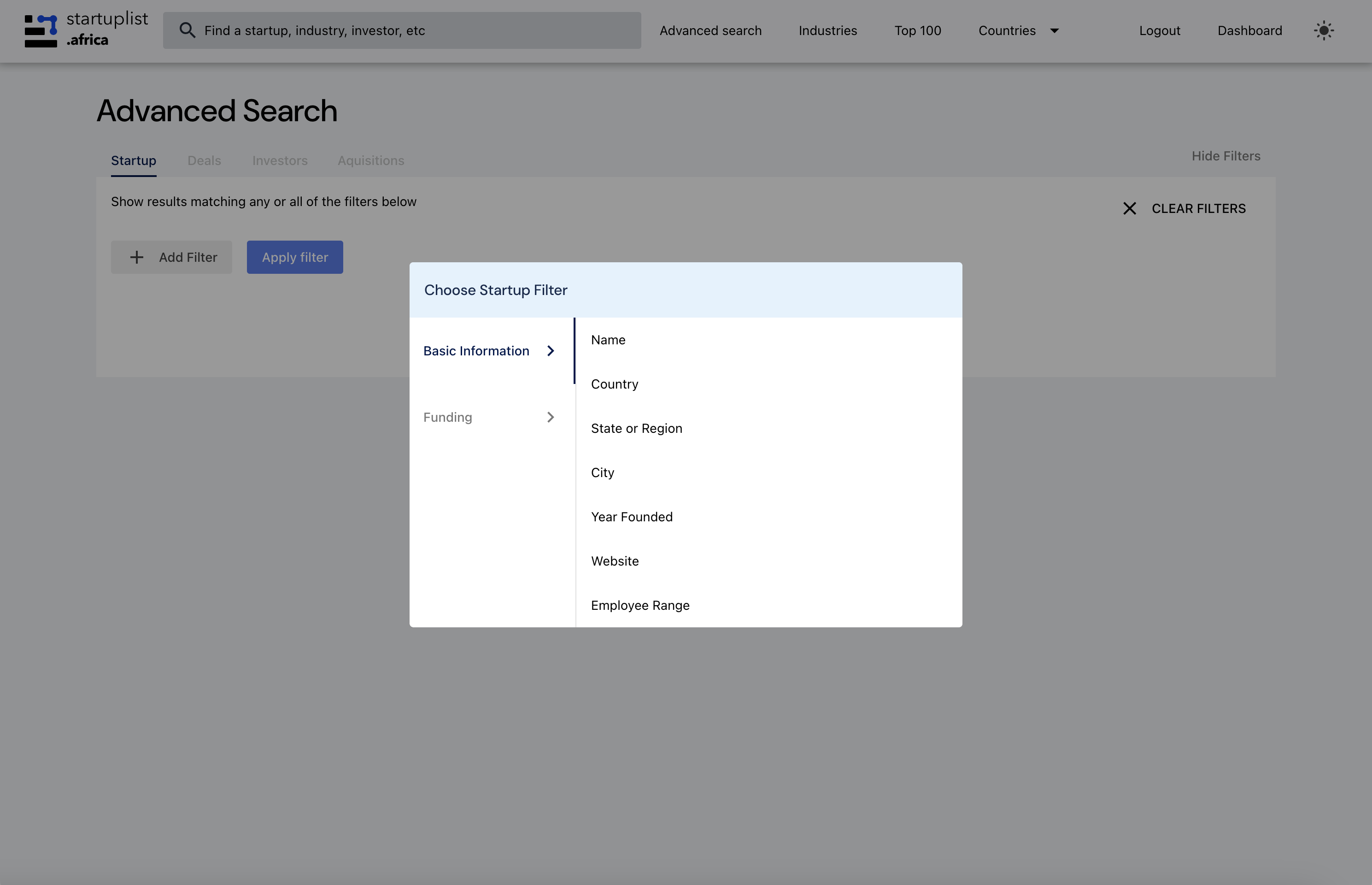
Task: Click inside the startup search field
Action: [402, 30]
